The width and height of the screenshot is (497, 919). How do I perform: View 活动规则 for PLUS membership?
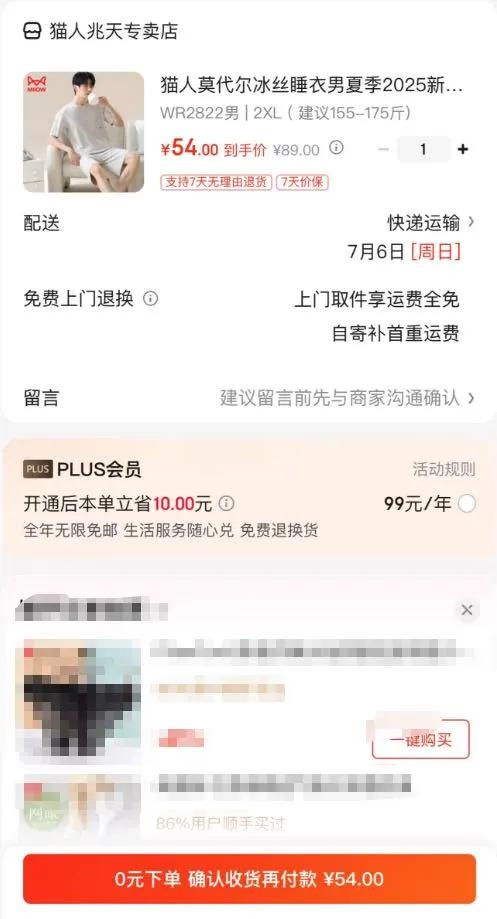[x=444, y=469]
